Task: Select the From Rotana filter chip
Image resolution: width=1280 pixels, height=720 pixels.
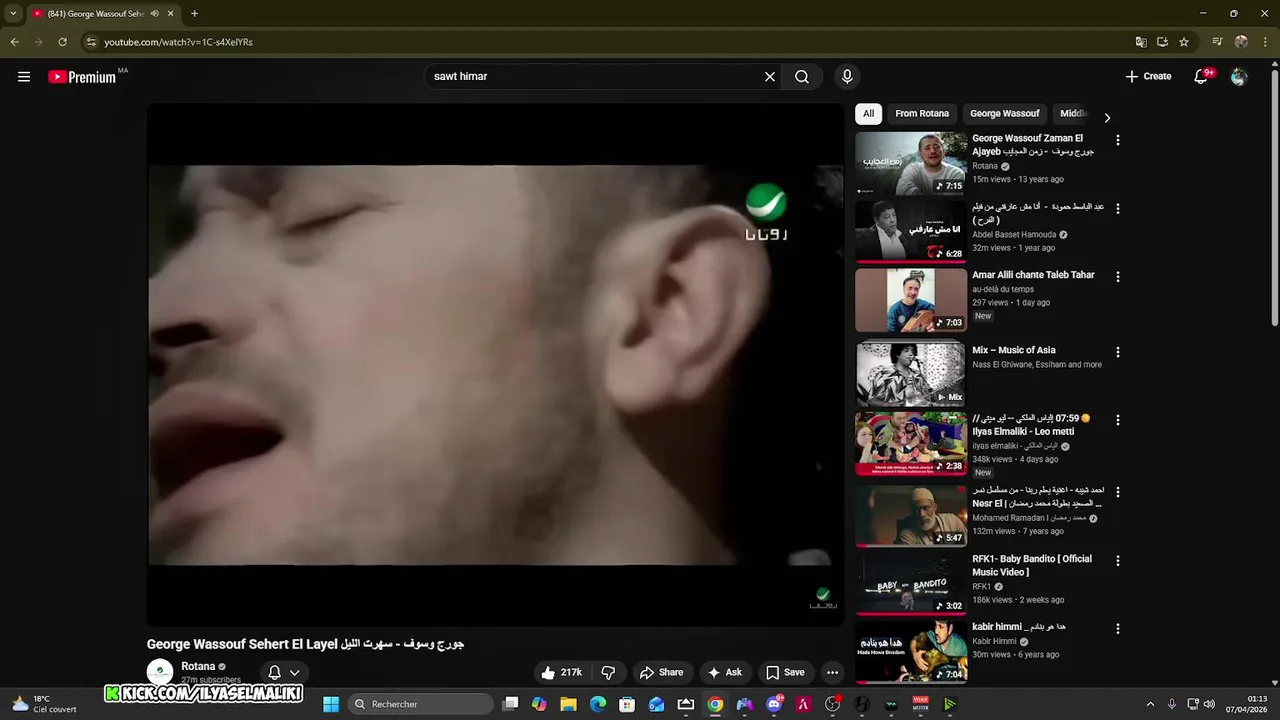Action: [x=922, y=114]
